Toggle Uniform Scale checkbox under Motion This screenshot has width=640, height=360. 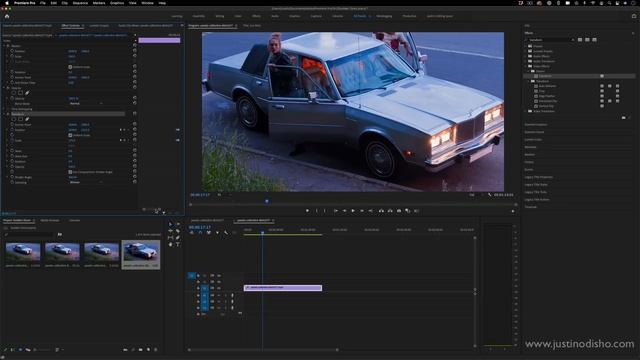tap(70, 67)
